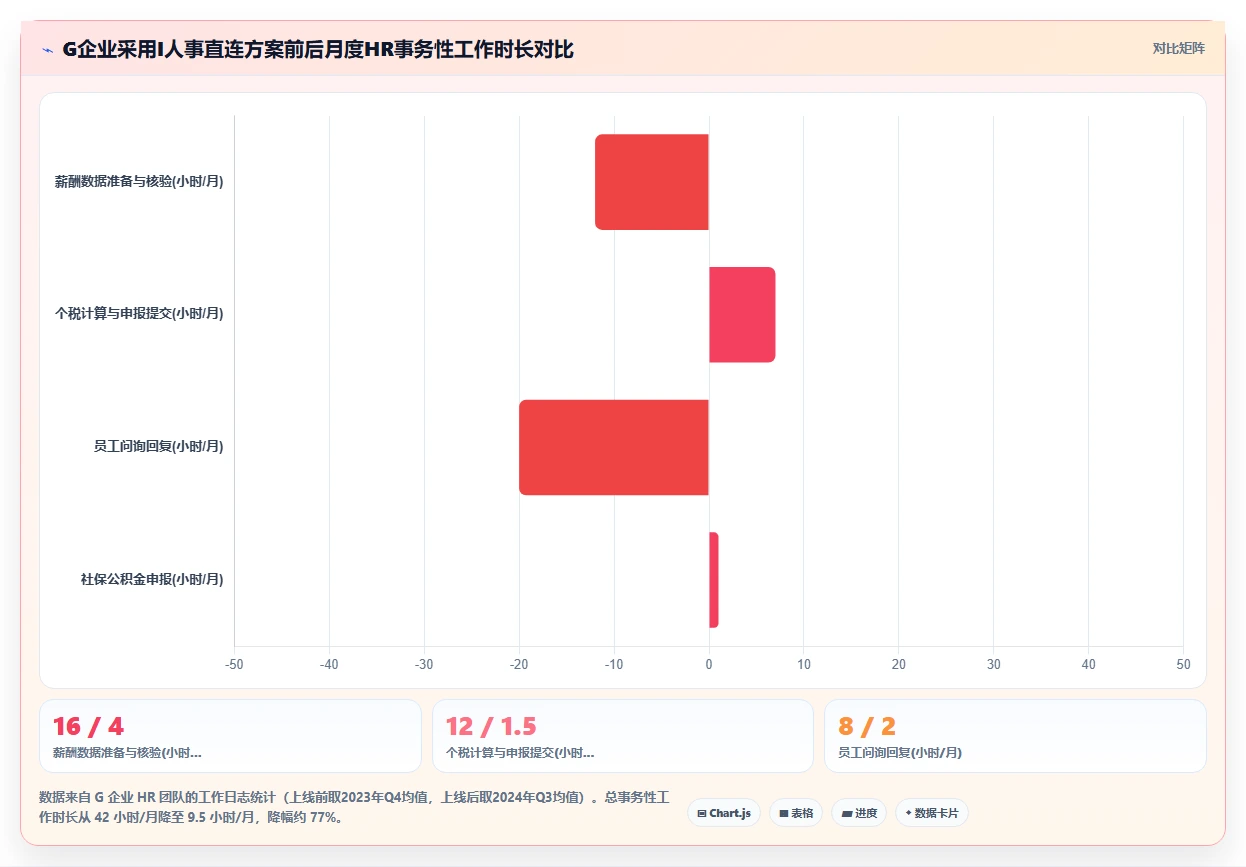This screenshot has width=1246, height=867.
Task: Click the Chart.js tag button
Action: [x=724, y=813]
